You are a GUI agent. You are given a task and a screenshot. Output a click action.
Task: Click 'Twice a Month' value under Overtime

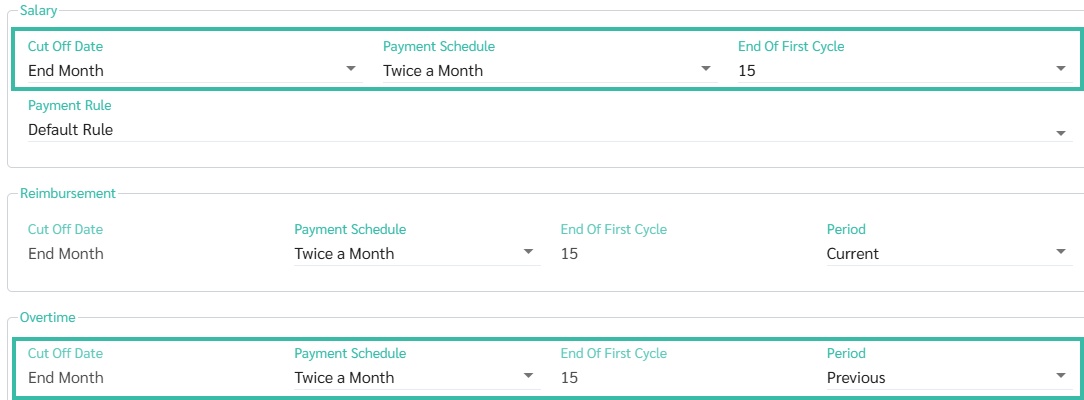(x=344, y=378)
